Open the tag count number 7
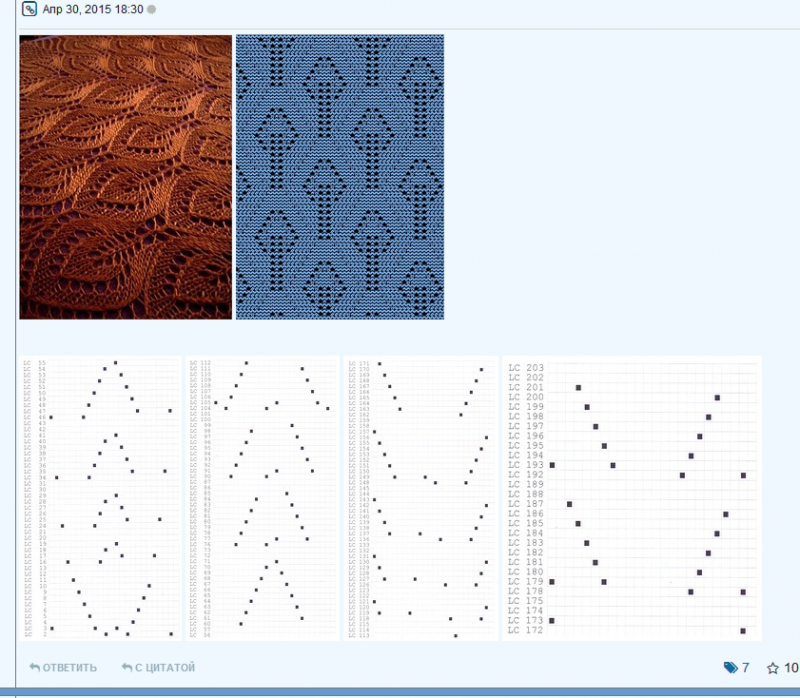Viewport: 800px width, 698px height. pos(746,667)
